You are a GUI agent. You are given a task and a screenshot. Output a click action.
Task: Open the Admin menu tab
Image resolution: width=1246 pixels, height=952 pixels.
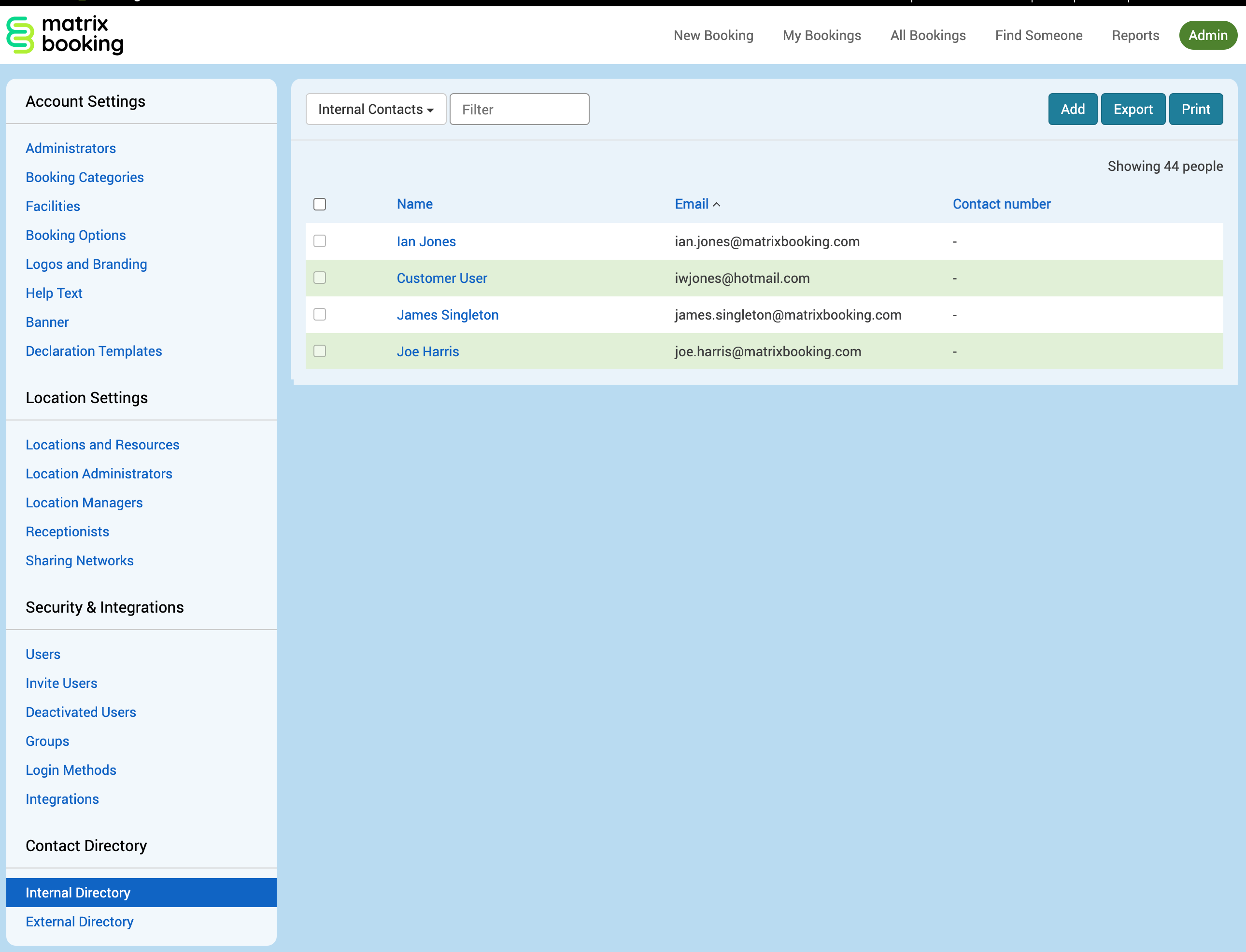pos(1207,35)
